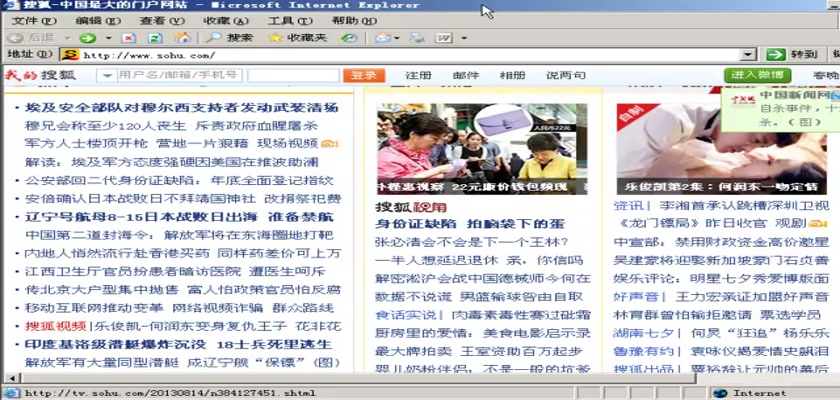Click the video camera icon after 现场视频
Screen dimensions: 840x400
click(x=329, y=144)
